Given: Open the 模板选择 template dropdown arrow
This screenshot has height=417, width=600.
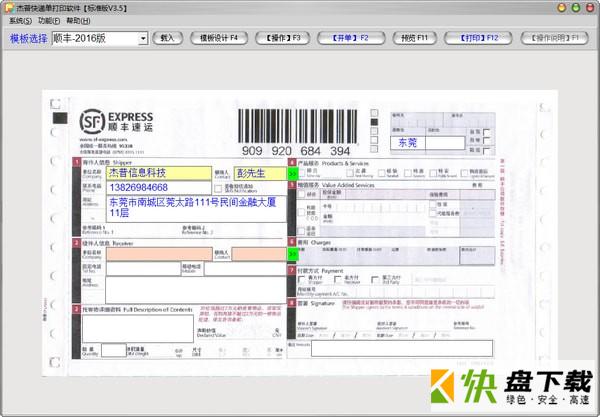Looking at the screenshot, I should click(x=143, y=38).
